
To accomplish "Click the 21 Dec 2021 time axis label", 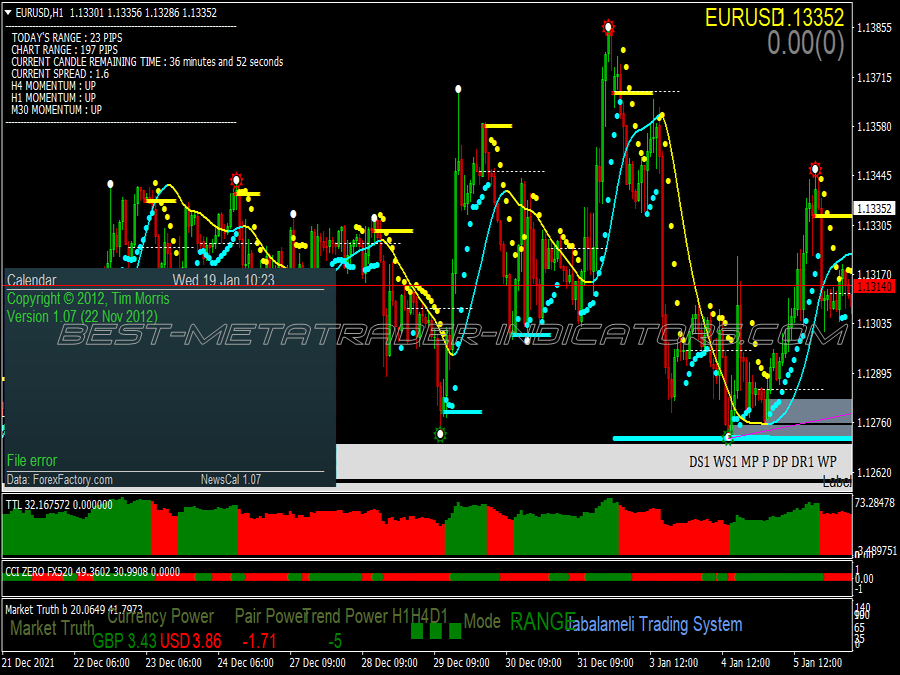I will [29, 662].
